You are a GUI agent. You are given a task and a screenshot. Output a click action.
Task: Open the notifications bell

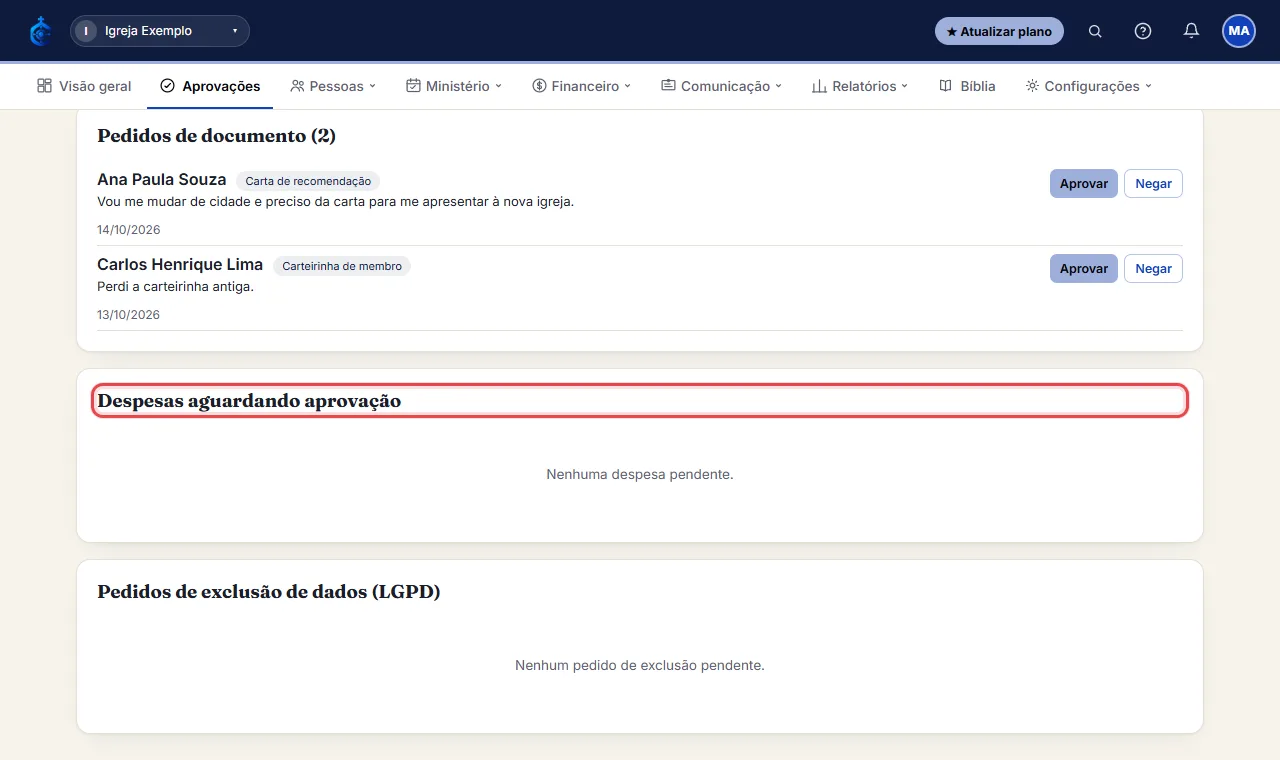1191,31
